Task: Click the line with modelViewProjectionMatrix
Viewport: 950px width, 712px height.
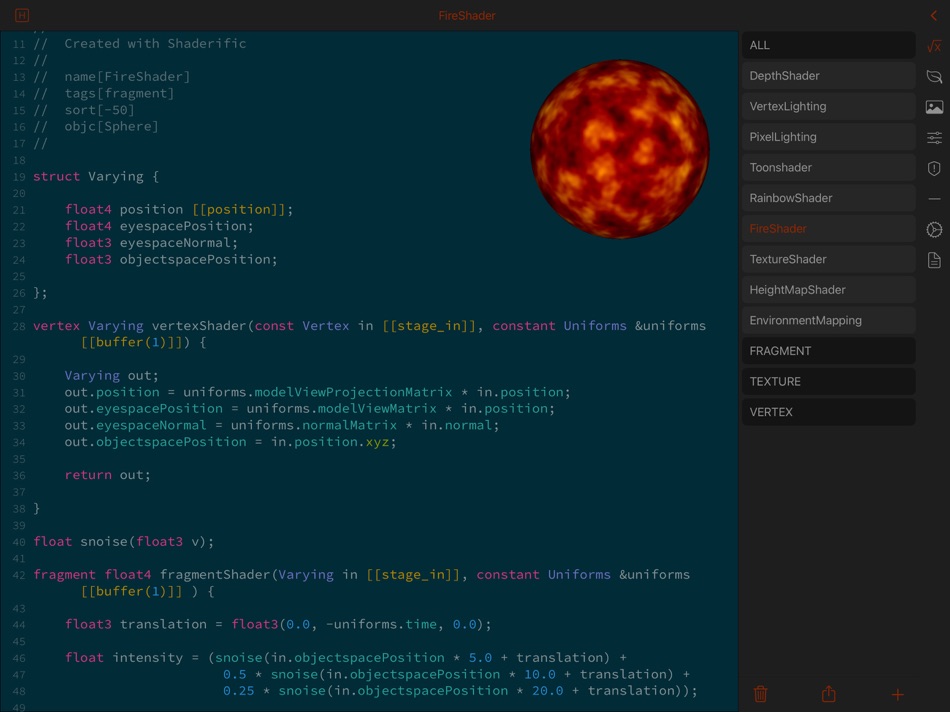Action: pyautogui.click(x=317, y=392)
